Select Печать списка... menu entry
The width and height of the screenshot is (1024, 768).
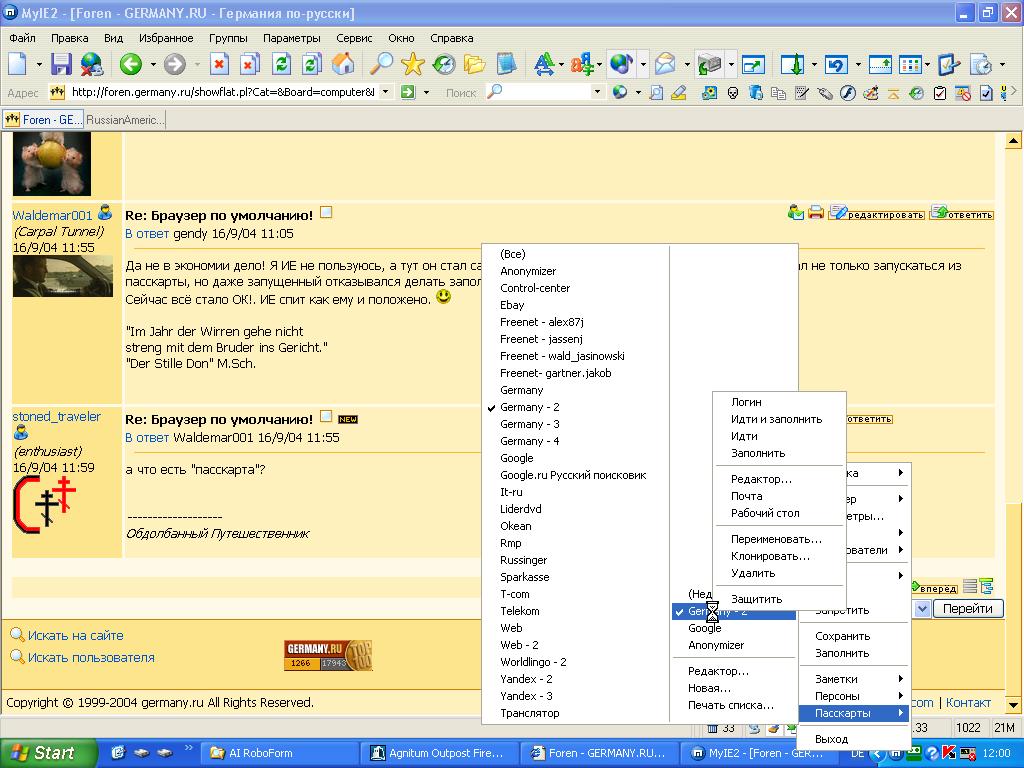[x=733, y=705]
